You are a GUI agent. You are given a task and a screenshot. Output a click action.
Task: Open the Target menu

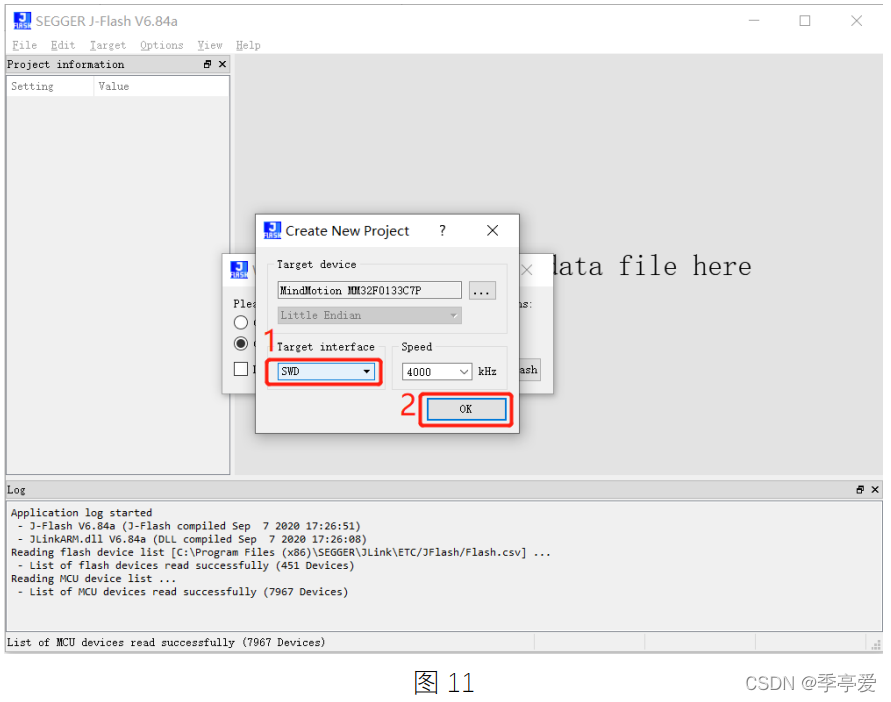point(107,45)
